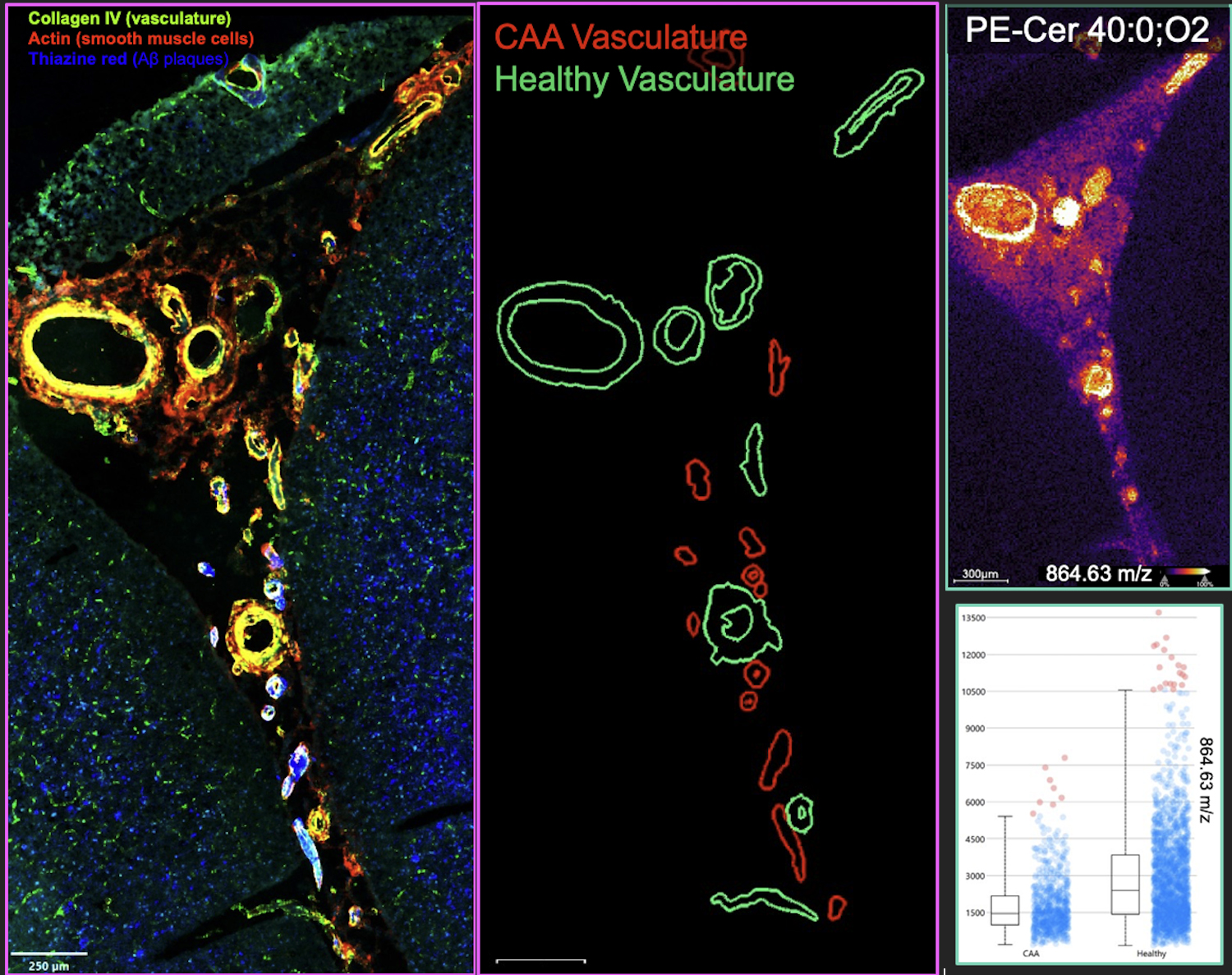
Task: Click the Healthy axis label
Action: coord(1151,954)
